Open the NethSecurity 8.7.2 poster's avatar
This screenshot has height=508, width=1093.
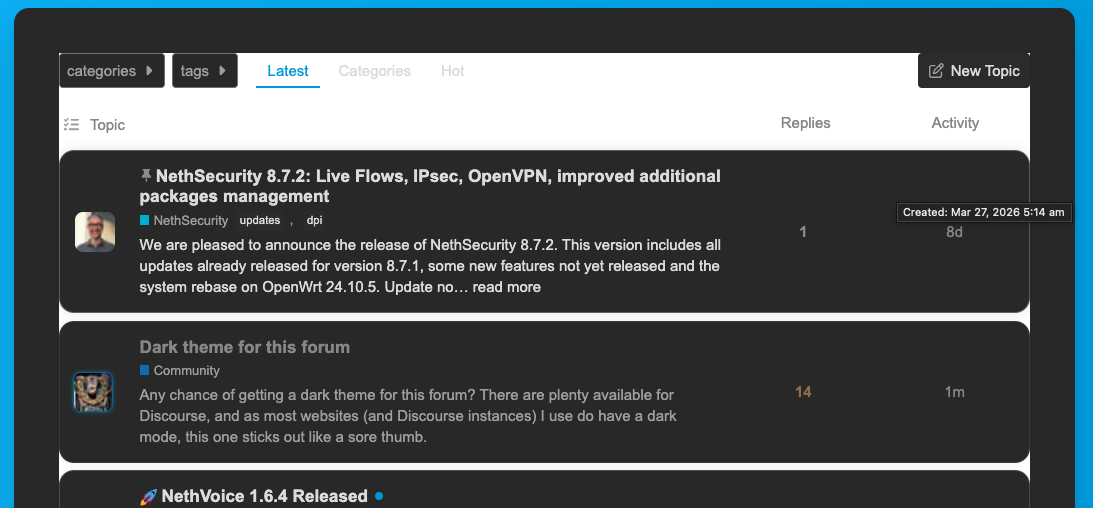tap(95, 232)
